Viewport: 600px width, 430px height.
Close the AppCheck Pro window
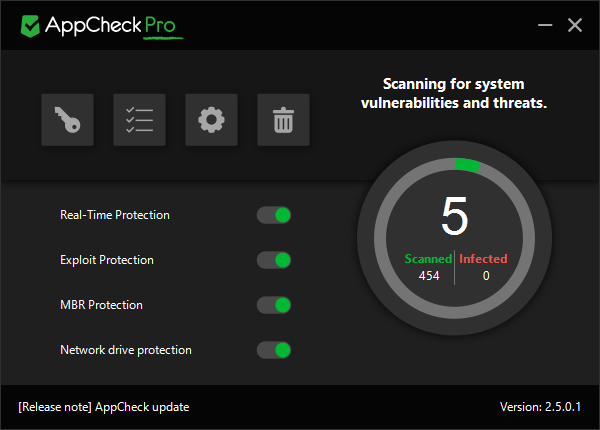click(x=574, y=25)
